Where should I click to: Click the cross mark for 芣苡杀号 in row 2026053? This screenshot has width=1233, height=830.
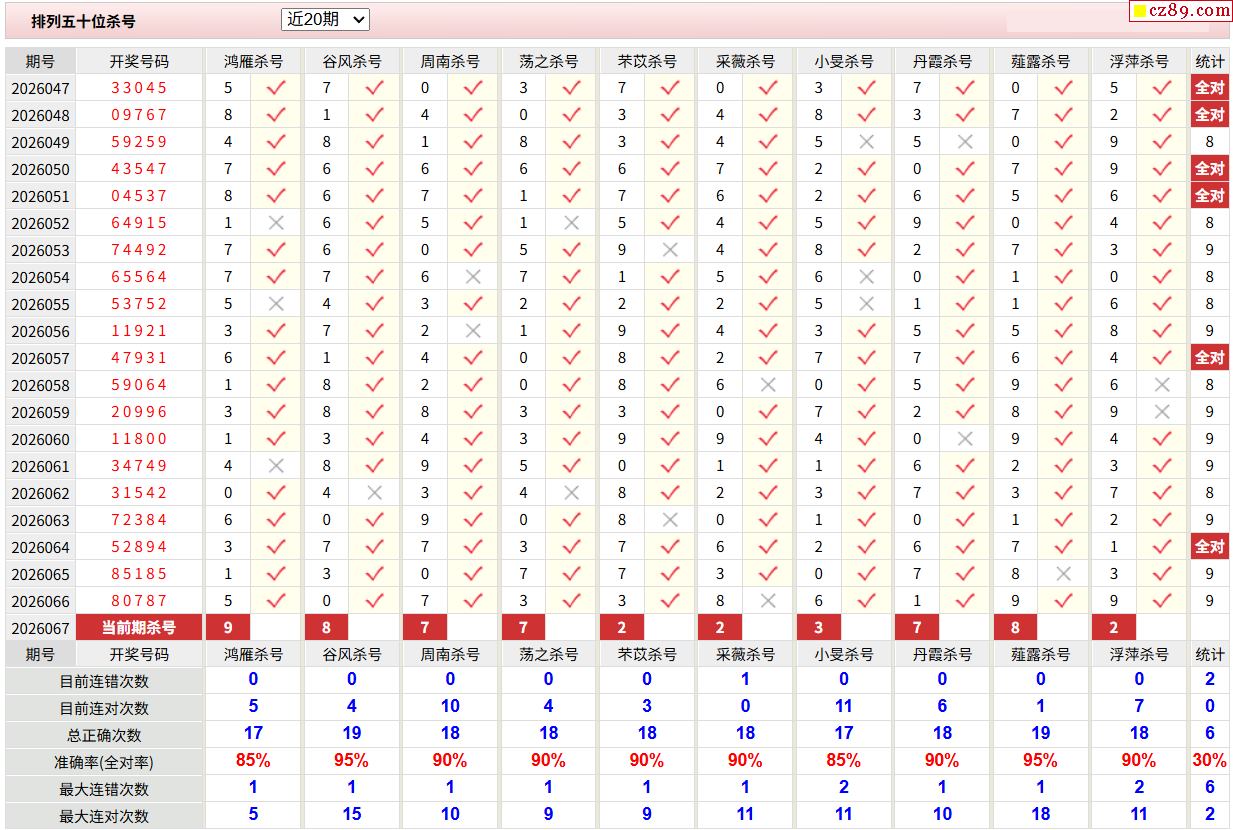670,250
